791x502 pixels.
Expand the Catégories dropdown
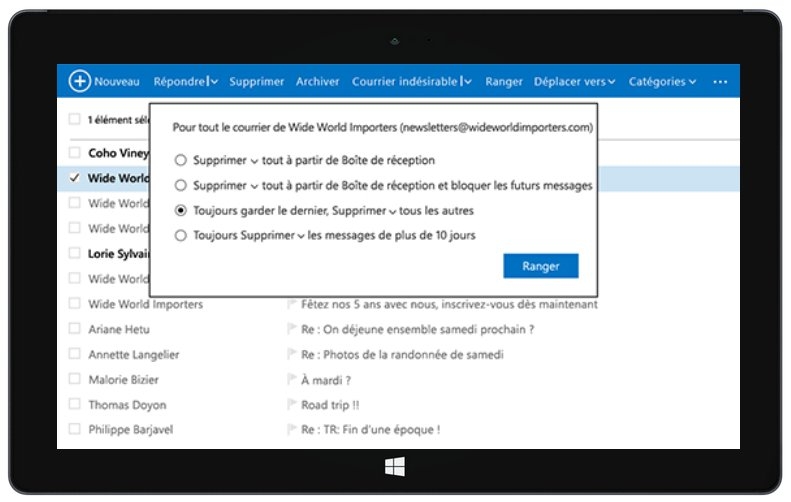click(692, 82)
